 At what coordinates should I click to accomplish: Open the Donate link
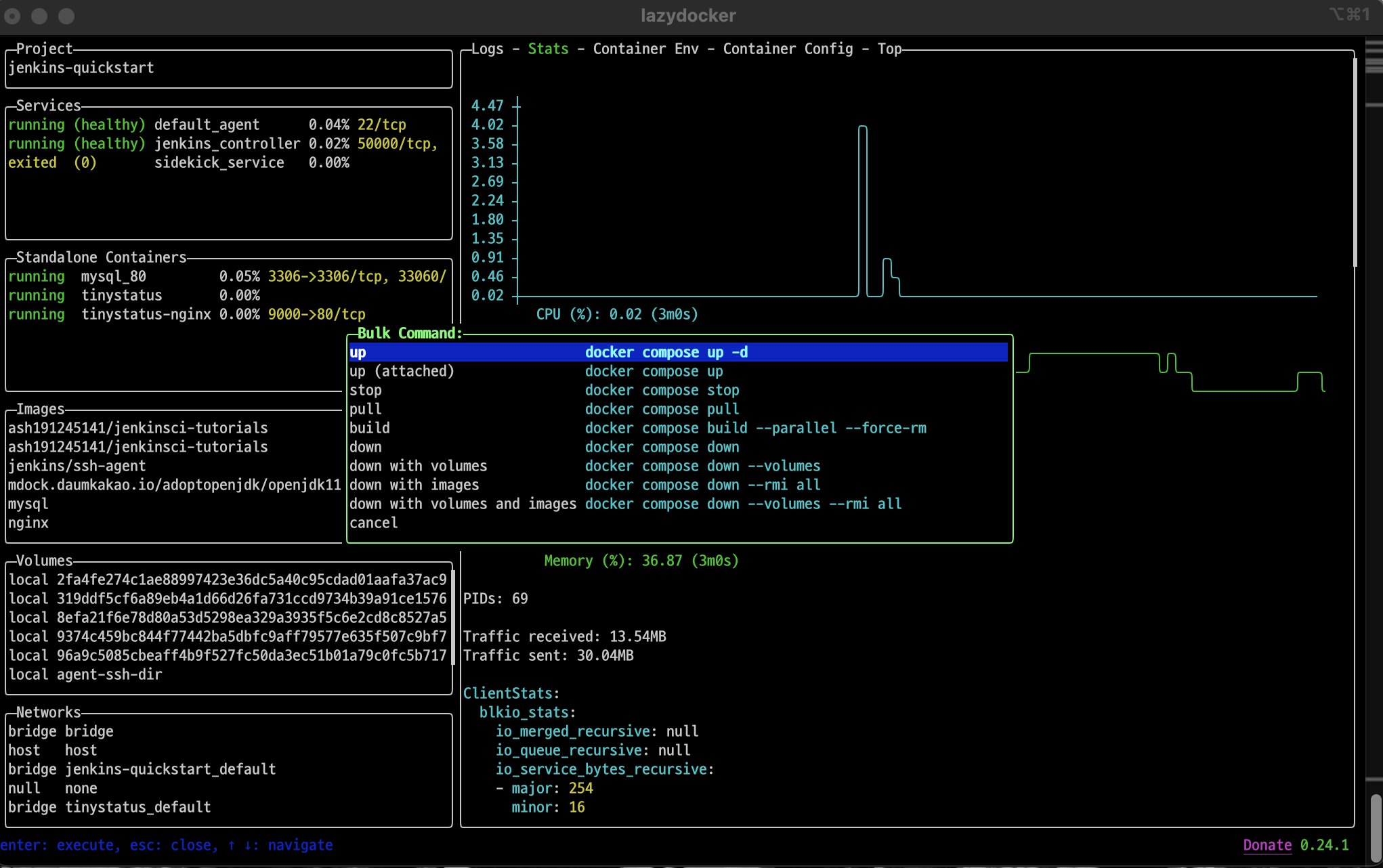coord(1267,845)
